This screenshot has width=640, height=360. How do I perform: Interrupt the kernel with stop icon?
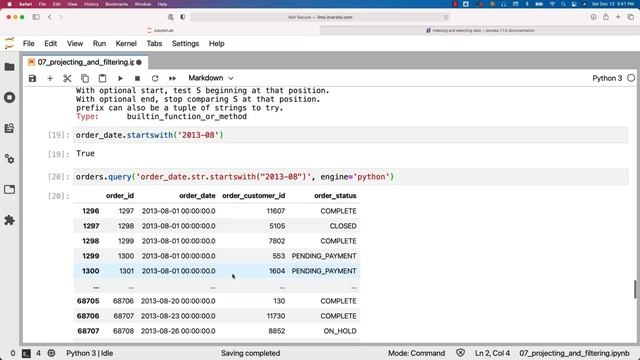tap(138, 78)
